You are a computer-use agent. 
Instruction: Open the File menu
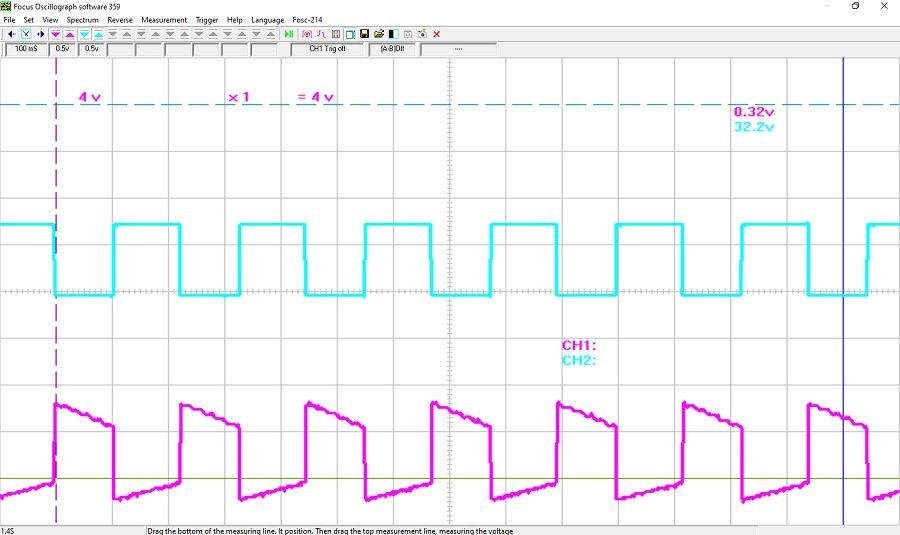point(9,20)
